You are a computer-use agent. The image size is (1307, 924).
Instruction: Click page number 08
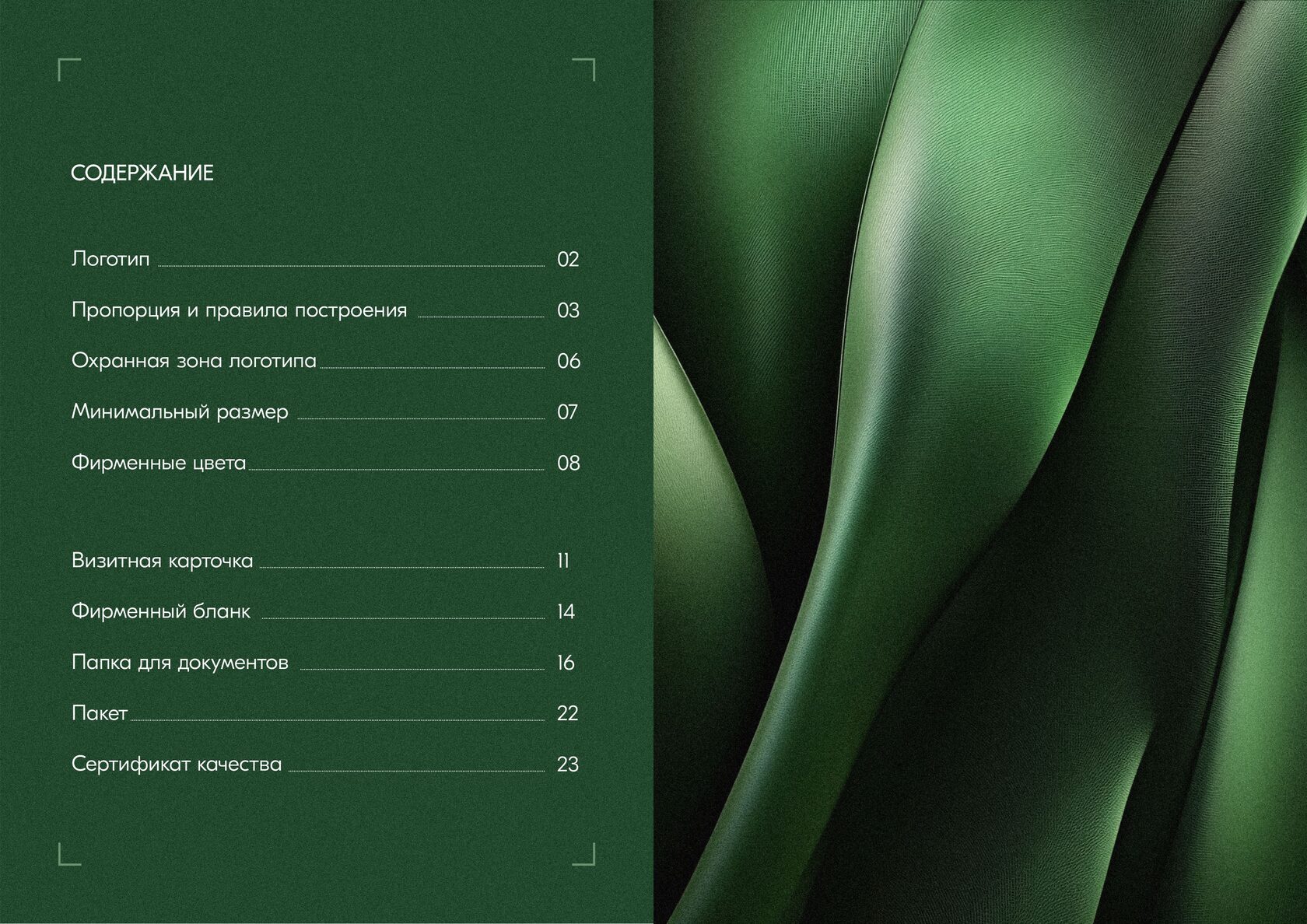pyautogui.click(x=569, y=463)
